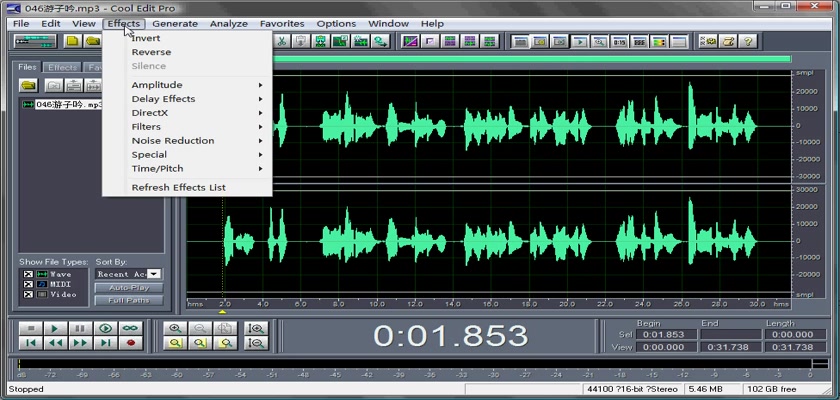Viewport: 840px width, 400px height.
Task: Open the View menu
Action: (84, 24)
